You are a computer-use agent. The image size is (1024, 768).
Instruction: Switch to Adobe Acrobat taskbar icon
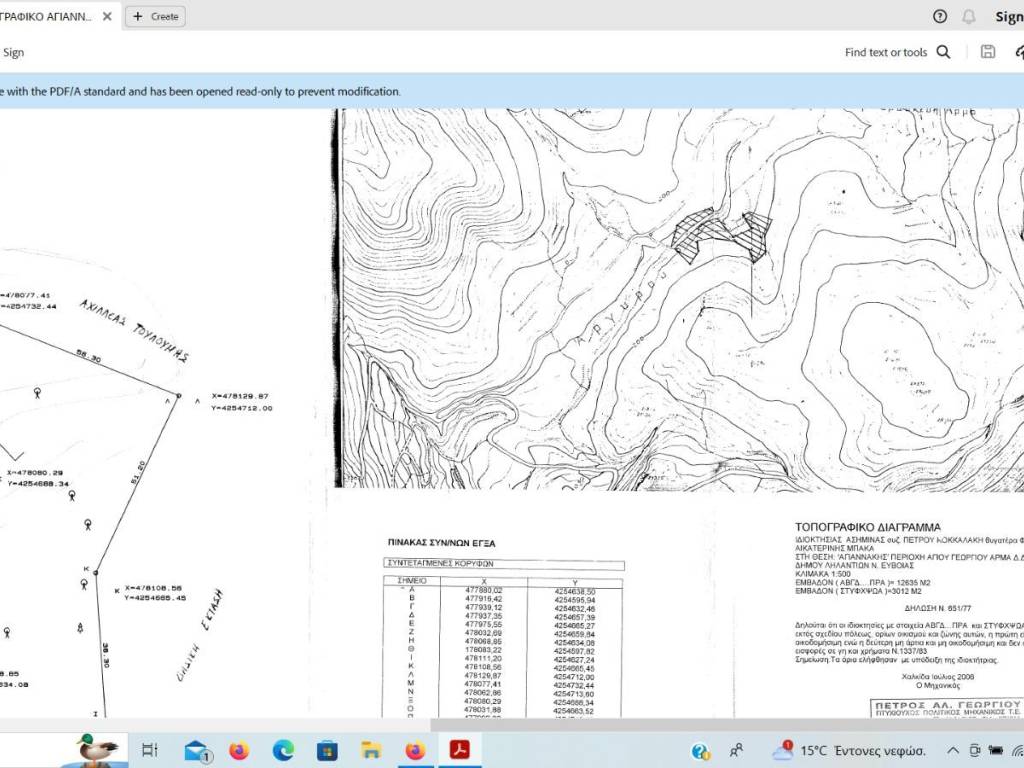click(x=459, y=750)
